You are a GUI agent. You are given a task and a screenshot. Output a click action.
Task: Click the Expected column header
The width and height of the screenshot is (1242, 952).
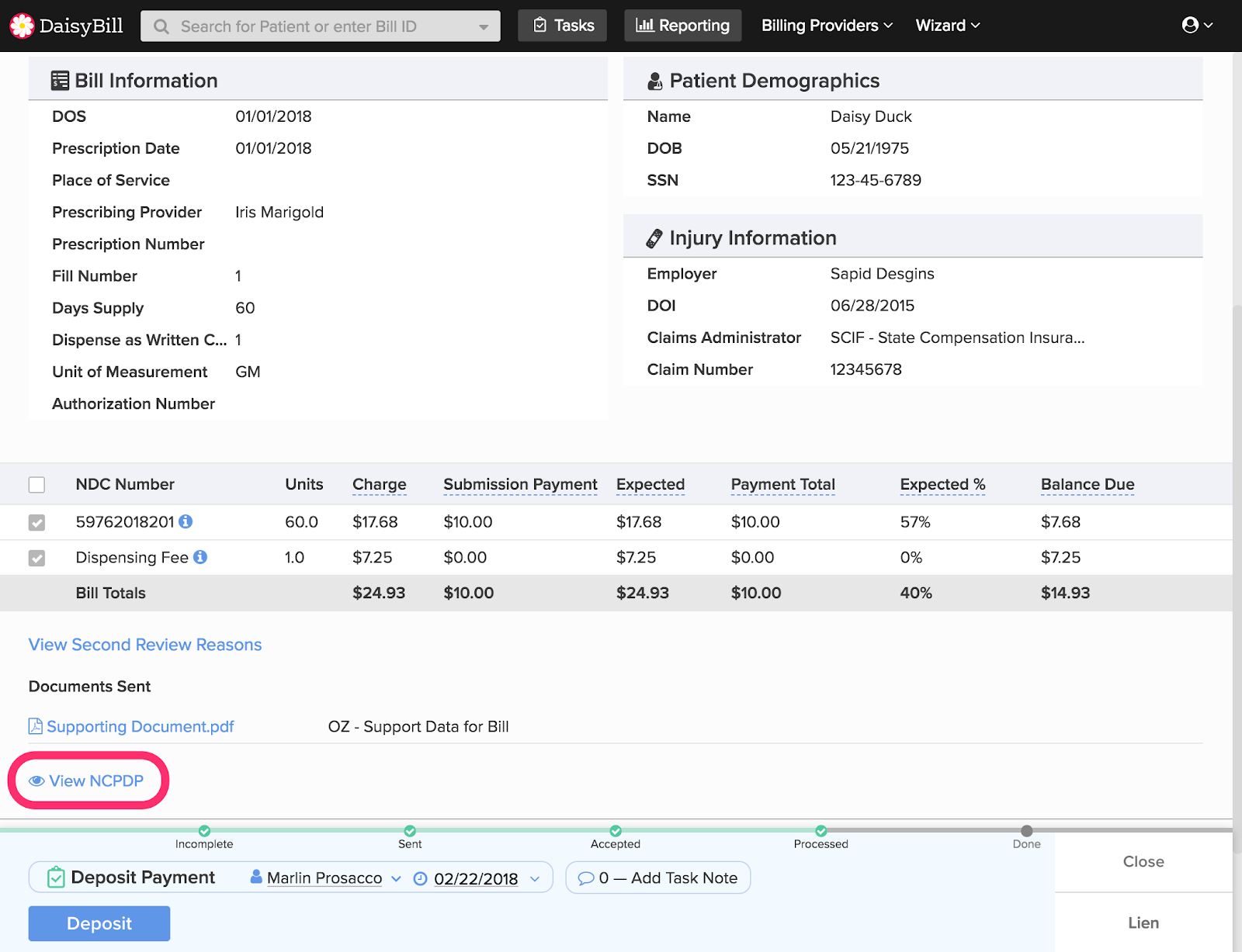650,484
